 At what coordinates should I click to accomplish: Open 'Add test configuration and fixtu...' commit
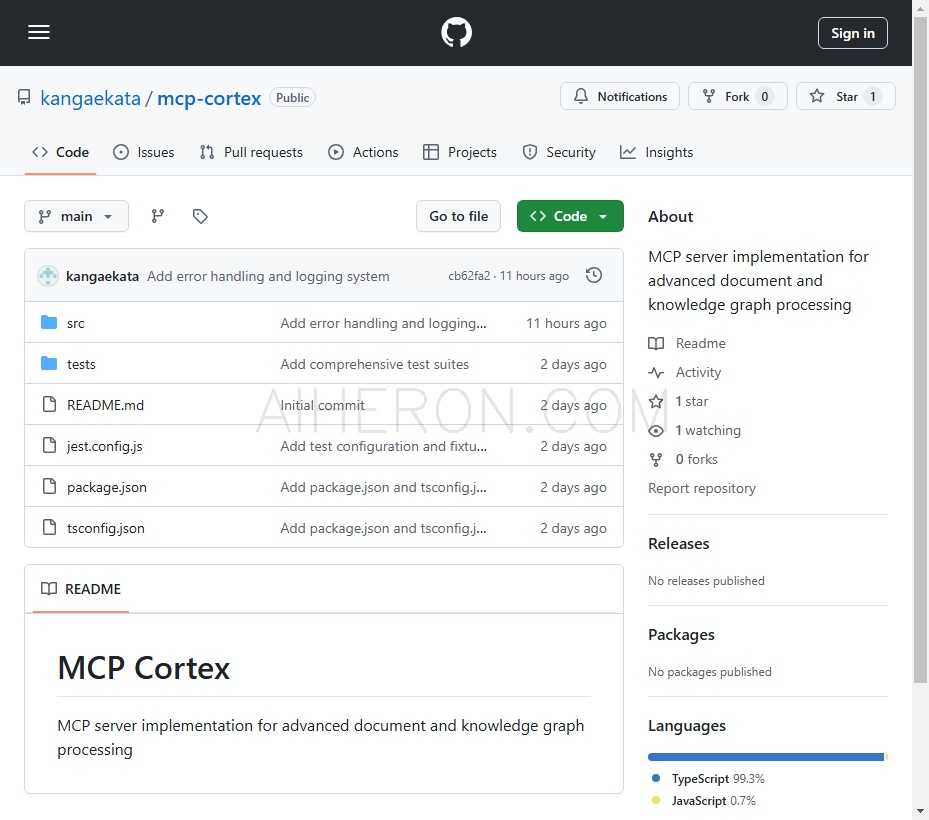[x=383, y=446]
